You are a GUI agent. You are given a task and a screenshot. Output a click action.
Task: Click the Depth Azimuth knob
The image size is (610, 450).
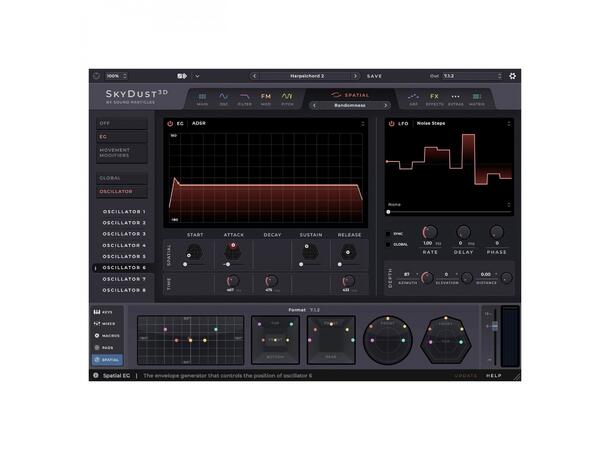(428, 278)
